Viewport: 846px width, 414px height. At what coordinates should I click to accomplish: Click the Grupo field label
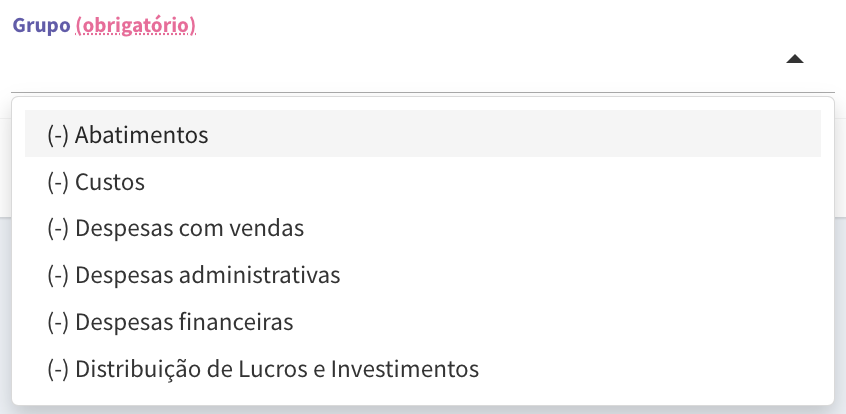(42, 25)
